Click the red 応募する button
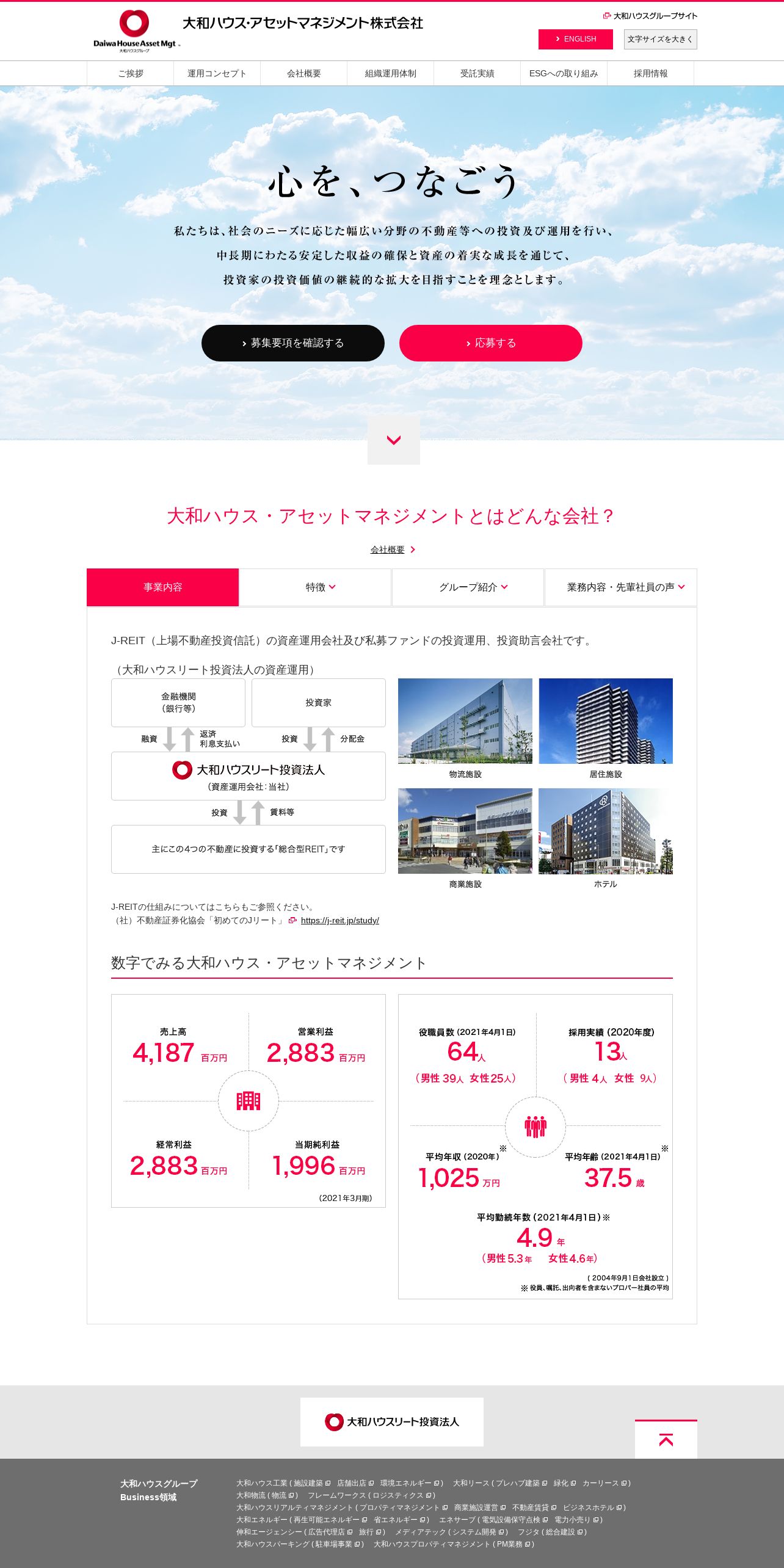 pyautogui.click(x=491, y=343)
